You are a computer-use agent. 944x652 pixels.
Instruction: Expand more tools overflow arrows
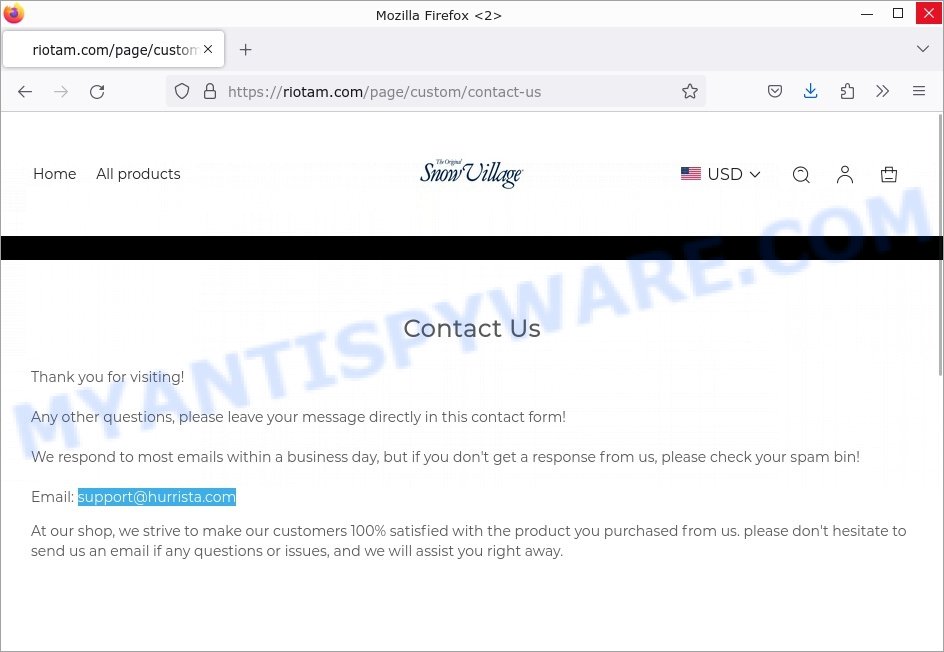click(883, 92)
